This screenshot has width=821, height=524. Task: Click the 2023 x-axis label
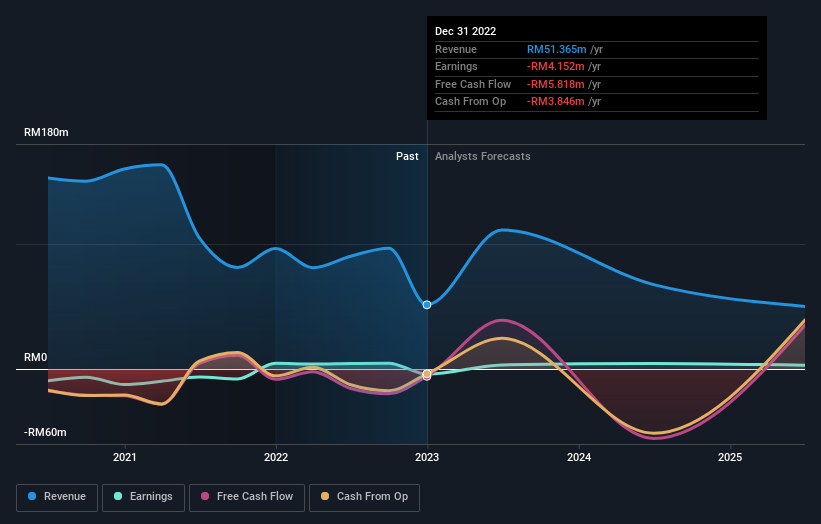click(427, 457)
